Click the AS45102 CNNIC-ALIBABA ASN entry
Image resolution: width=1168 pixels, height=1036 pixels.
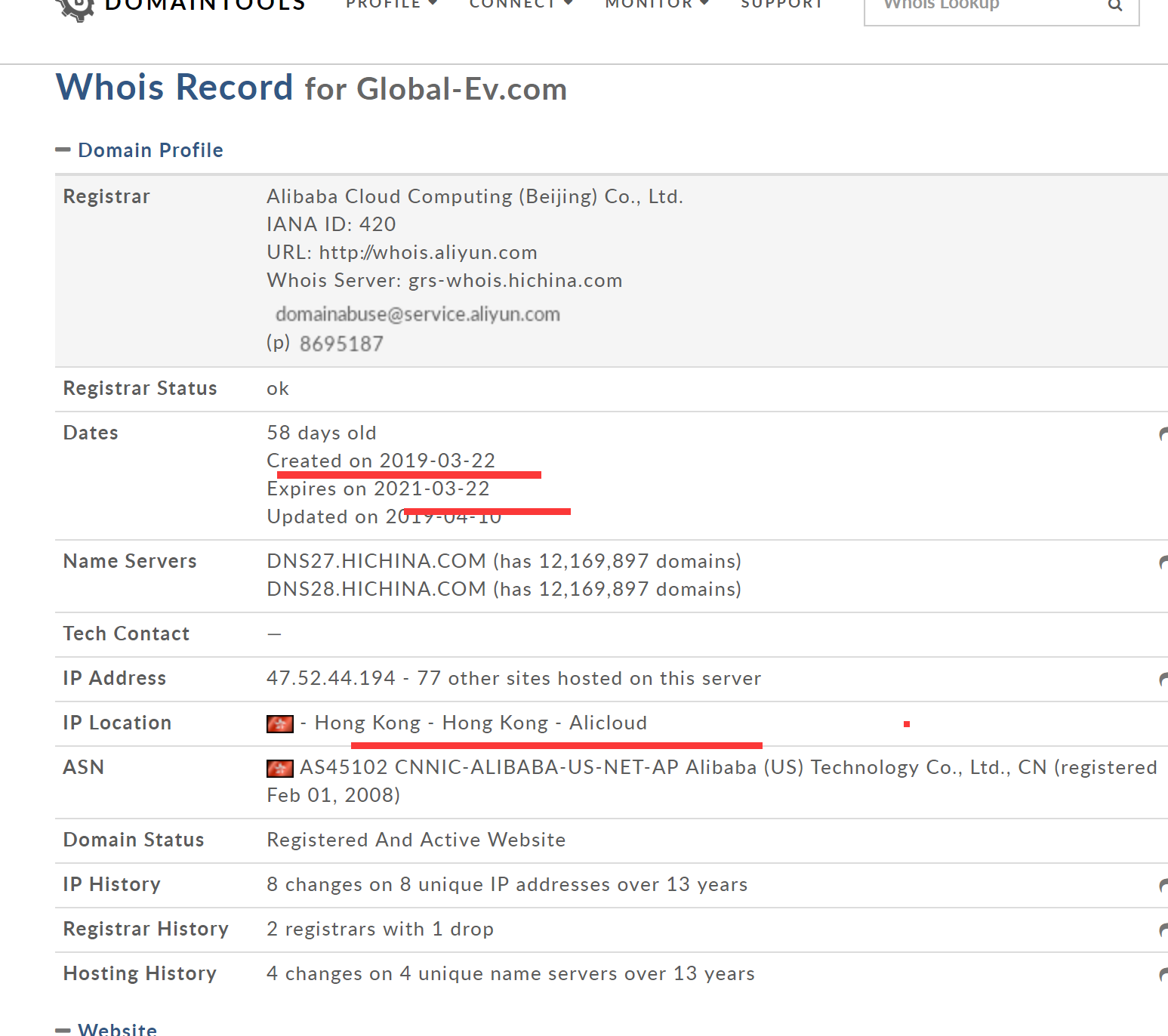click(x=712, y=781)
